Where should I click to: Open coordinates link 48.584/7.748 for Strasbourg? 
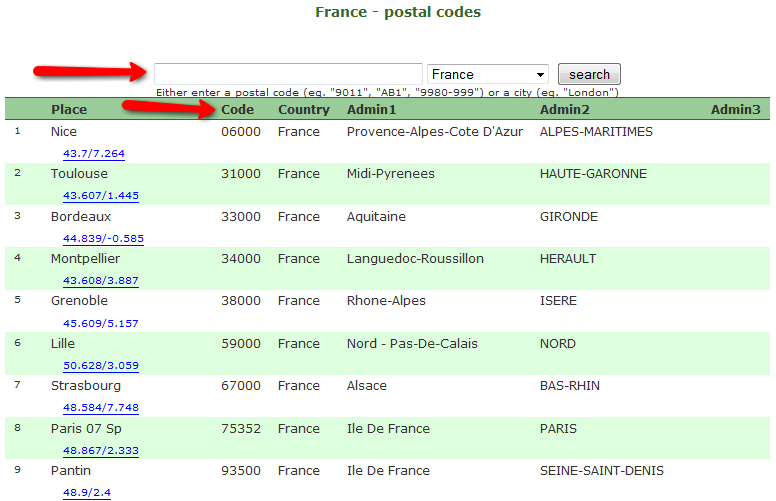point(100,407)
